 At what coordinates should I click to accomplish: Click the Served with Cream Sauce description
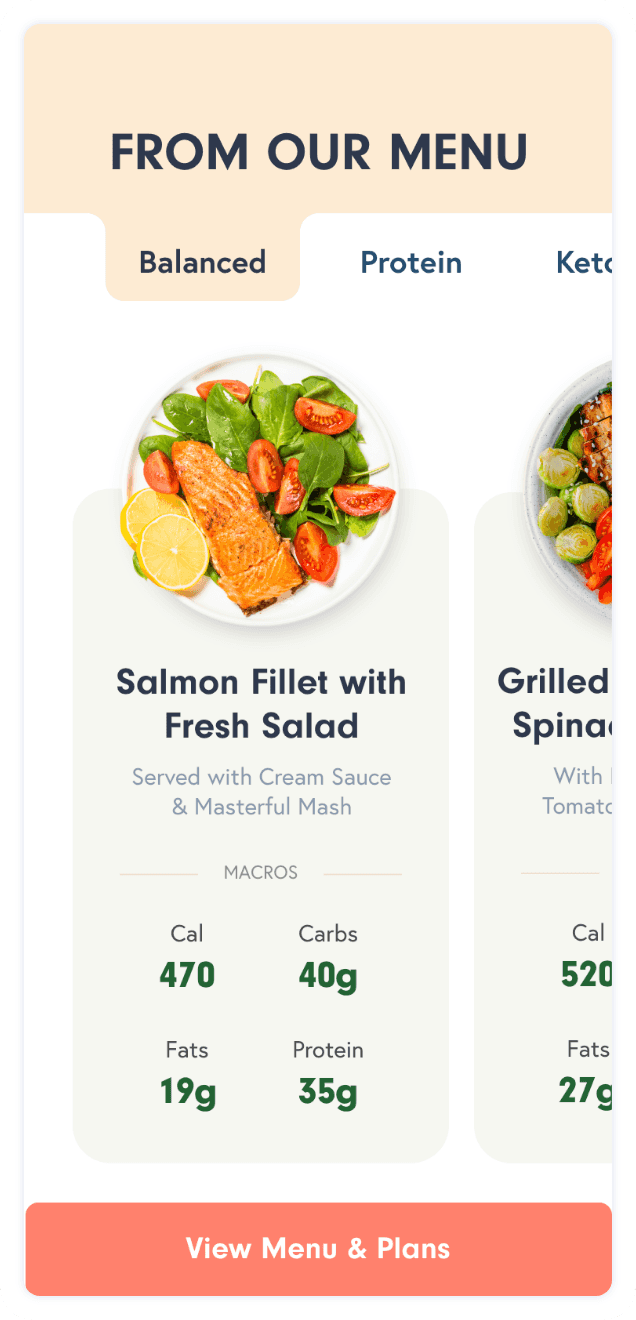261,792
